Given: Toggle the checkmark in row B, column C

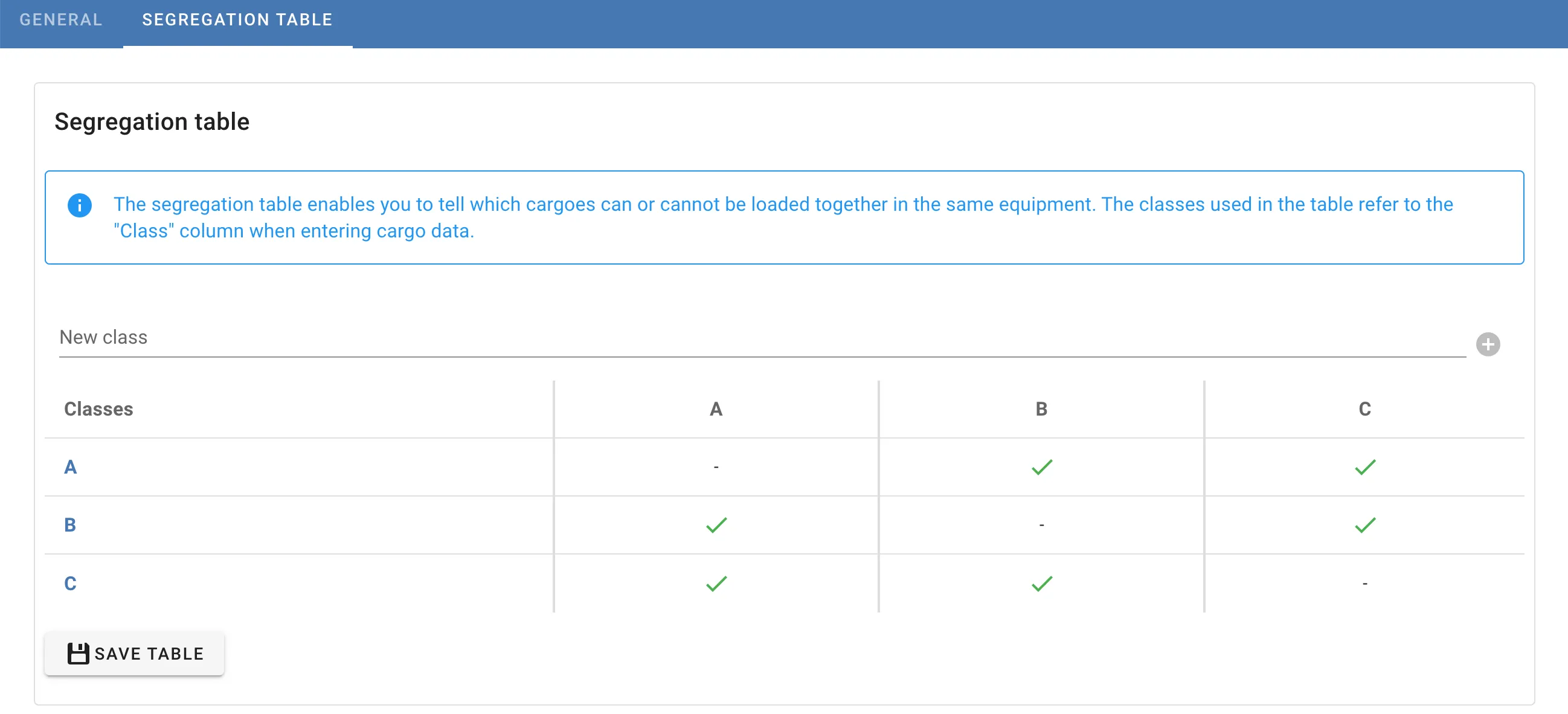Looking at the screenshot, I should [x=1365, y=525].
